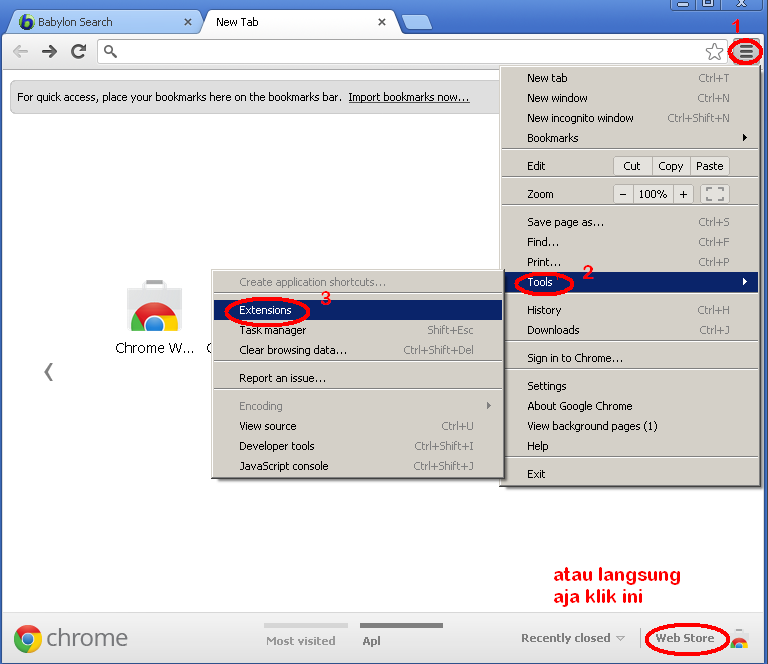Click the Copy button in Edit row
768x664 pixels.
[x=671, y=166]
